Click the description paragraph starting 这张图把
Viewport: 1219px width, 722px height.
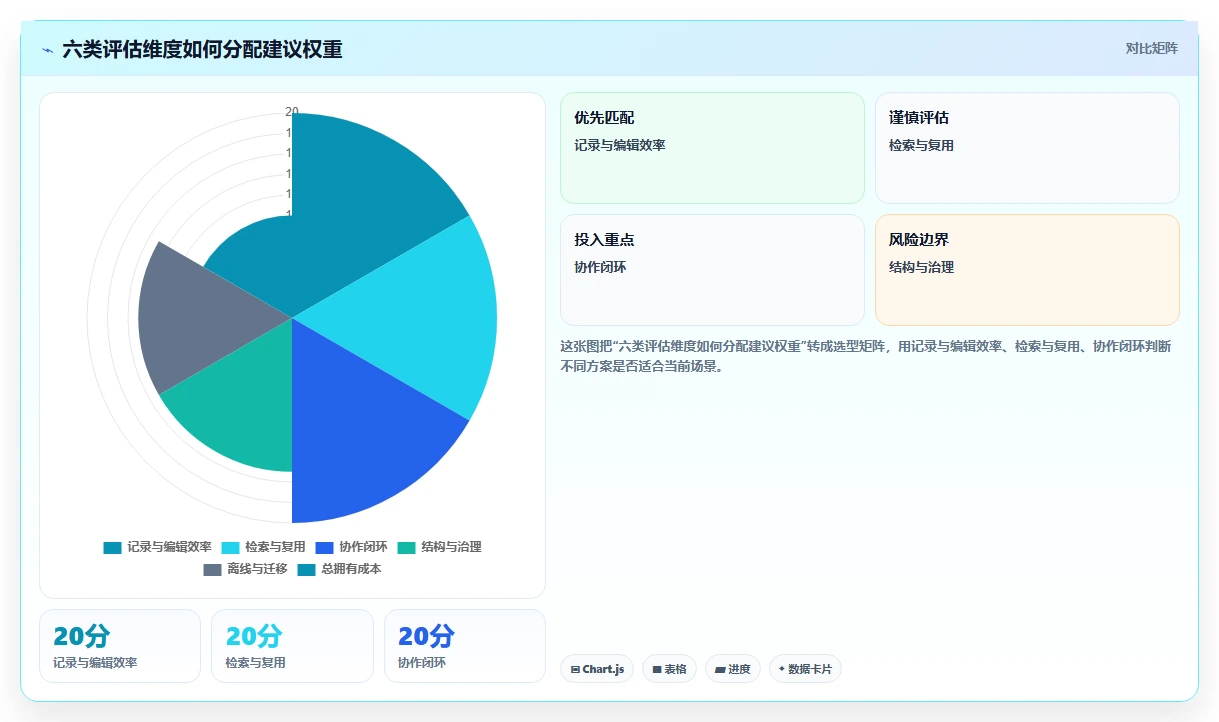coord(868,356)
